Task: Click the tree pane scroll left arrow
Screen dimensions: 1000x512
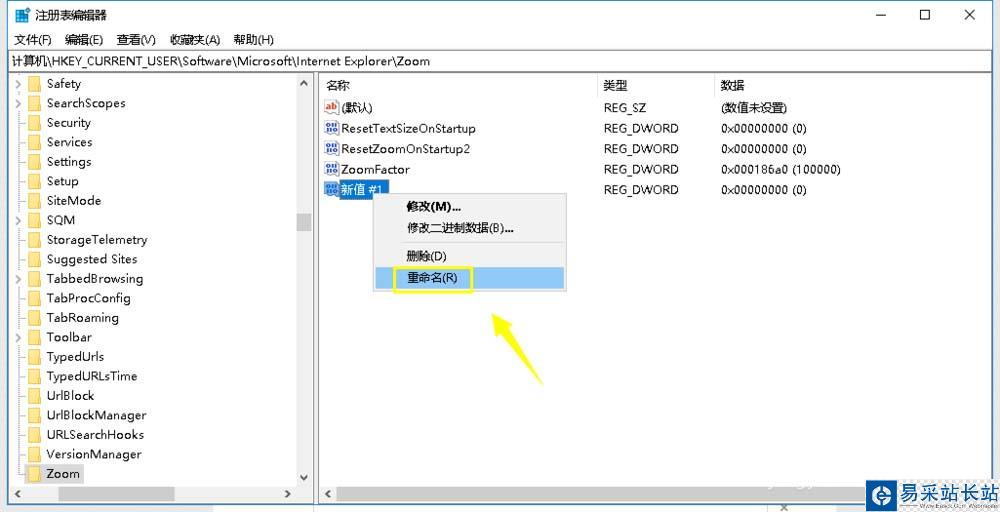Action: click(x=17, y=494)
